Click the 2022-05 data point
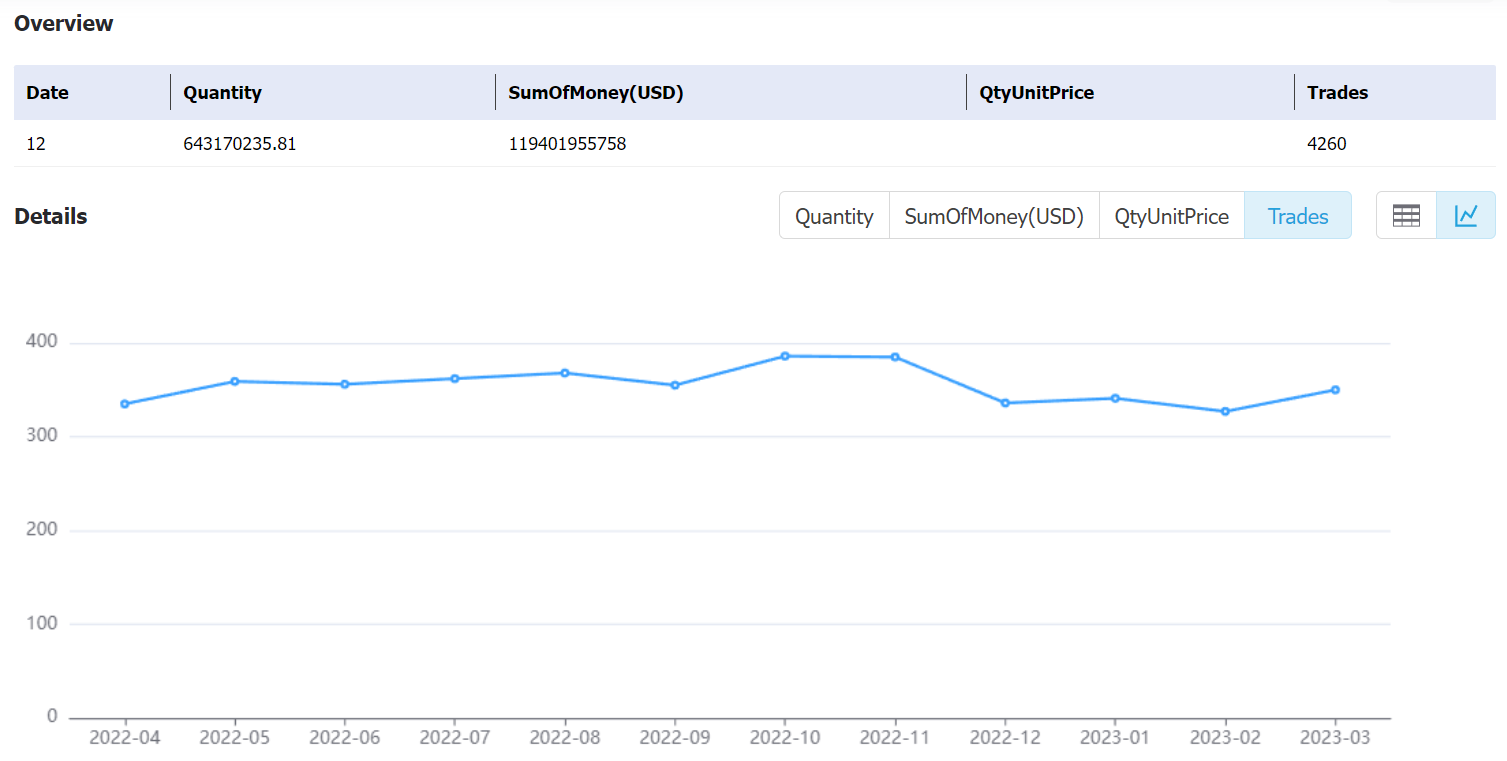Screen dimensions: 1507x761 (235, 381)
